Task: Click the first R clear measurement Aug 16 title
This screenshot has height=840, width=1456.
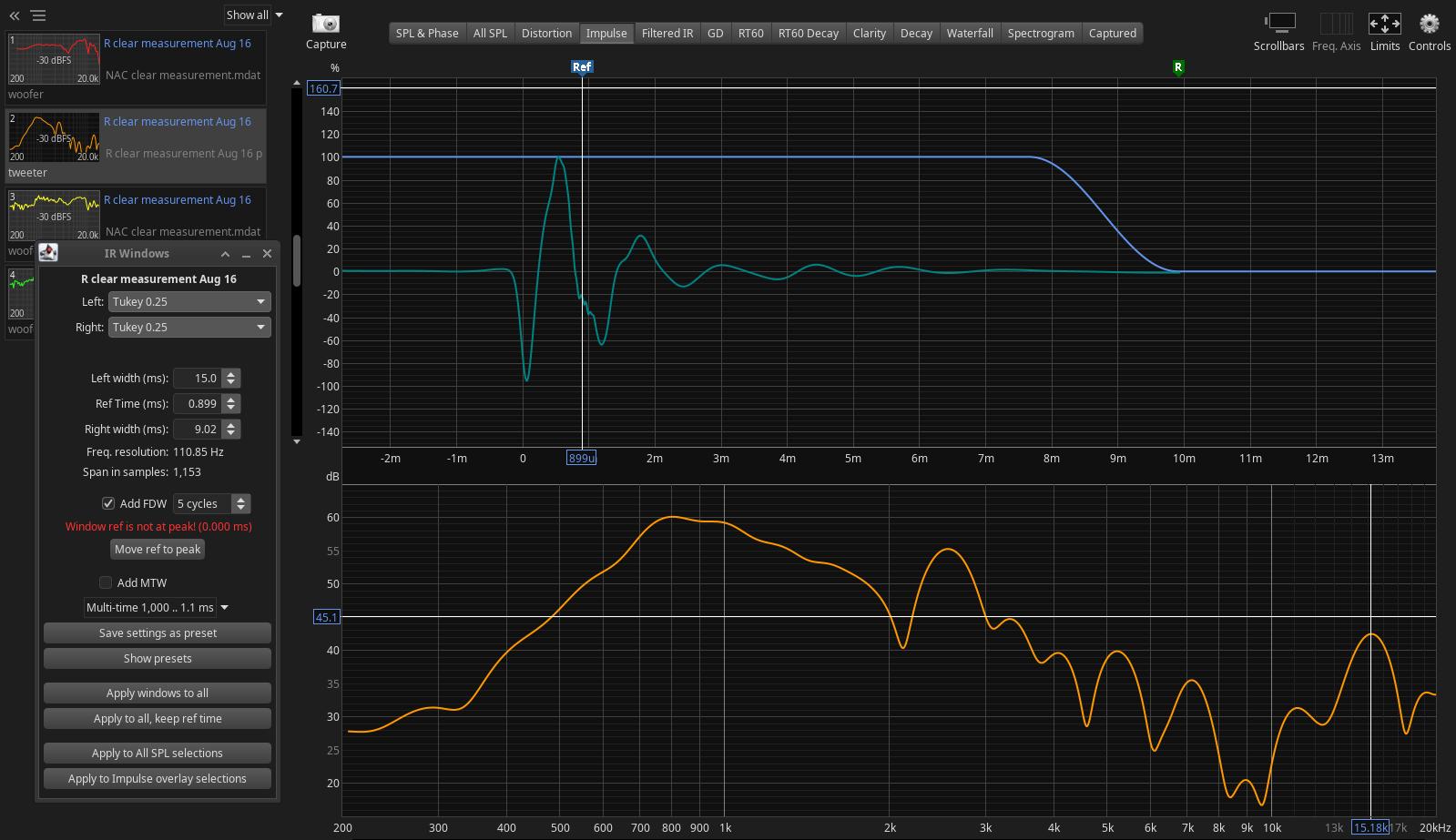Action: (x=178, y=43)
